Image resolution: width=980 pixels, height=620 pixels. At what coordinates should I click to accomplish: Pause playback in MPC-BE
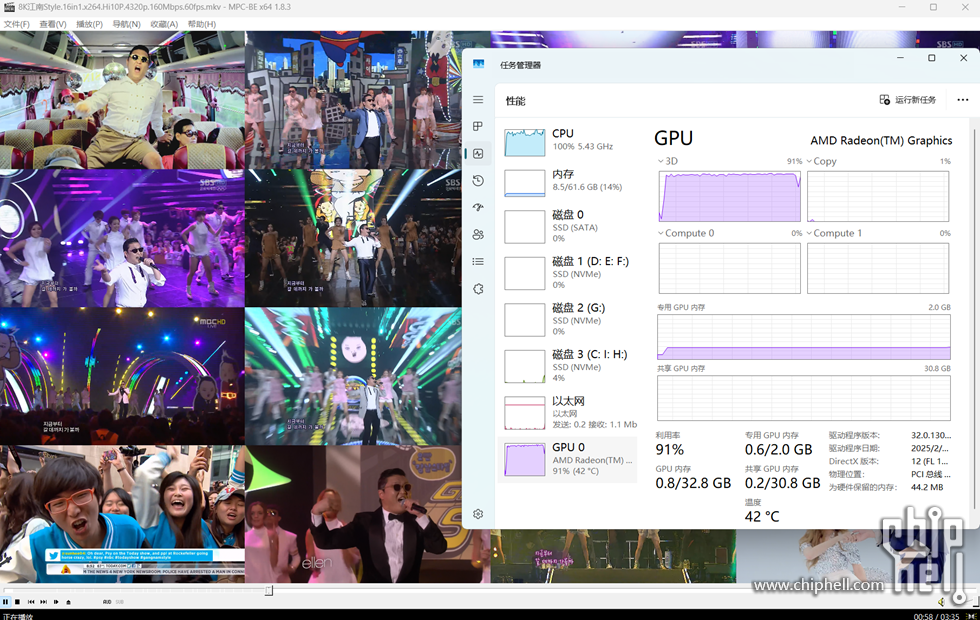pyautogui.click(x=5, y=602)
